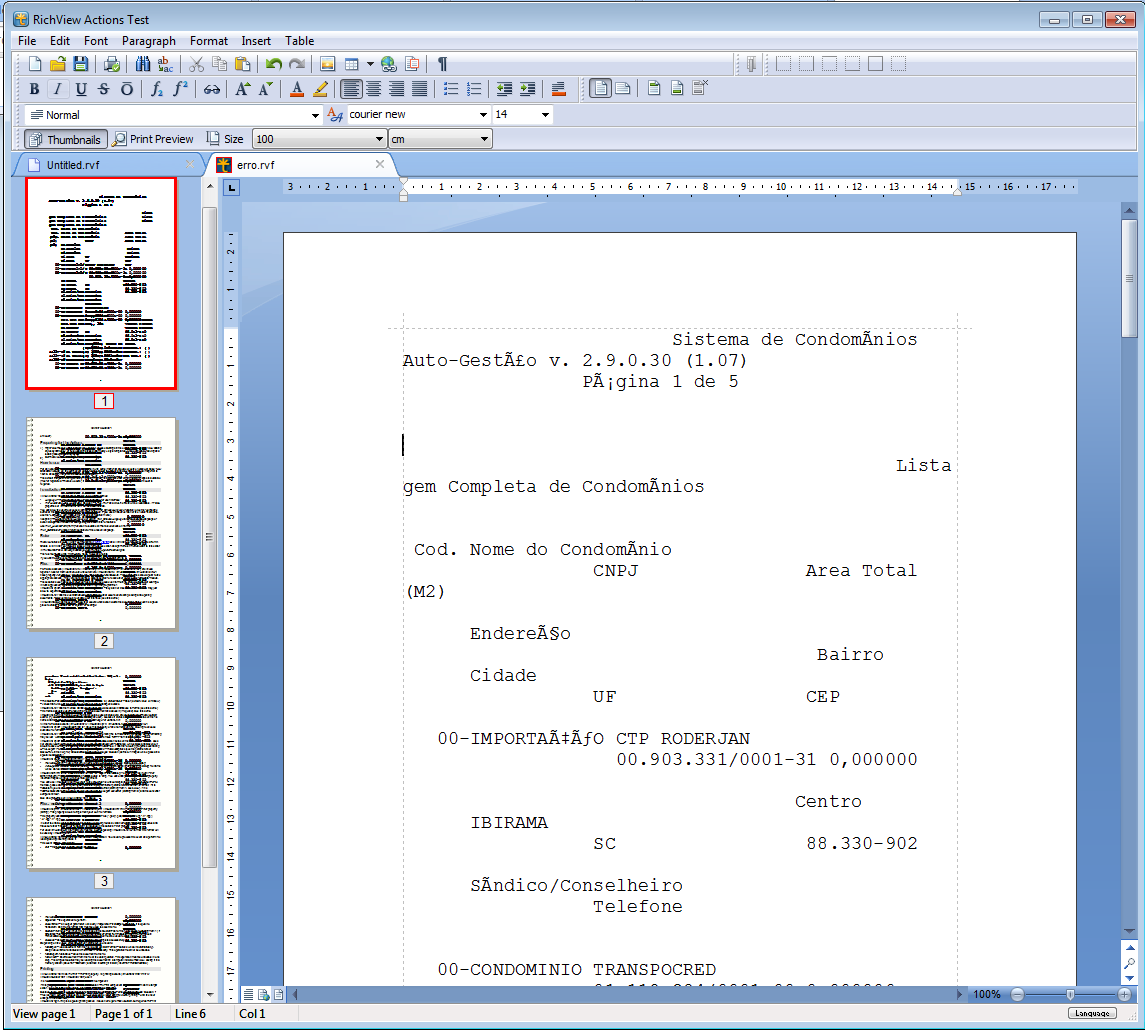
Task: Click the Zoom out minus button
Action: 1017,995
